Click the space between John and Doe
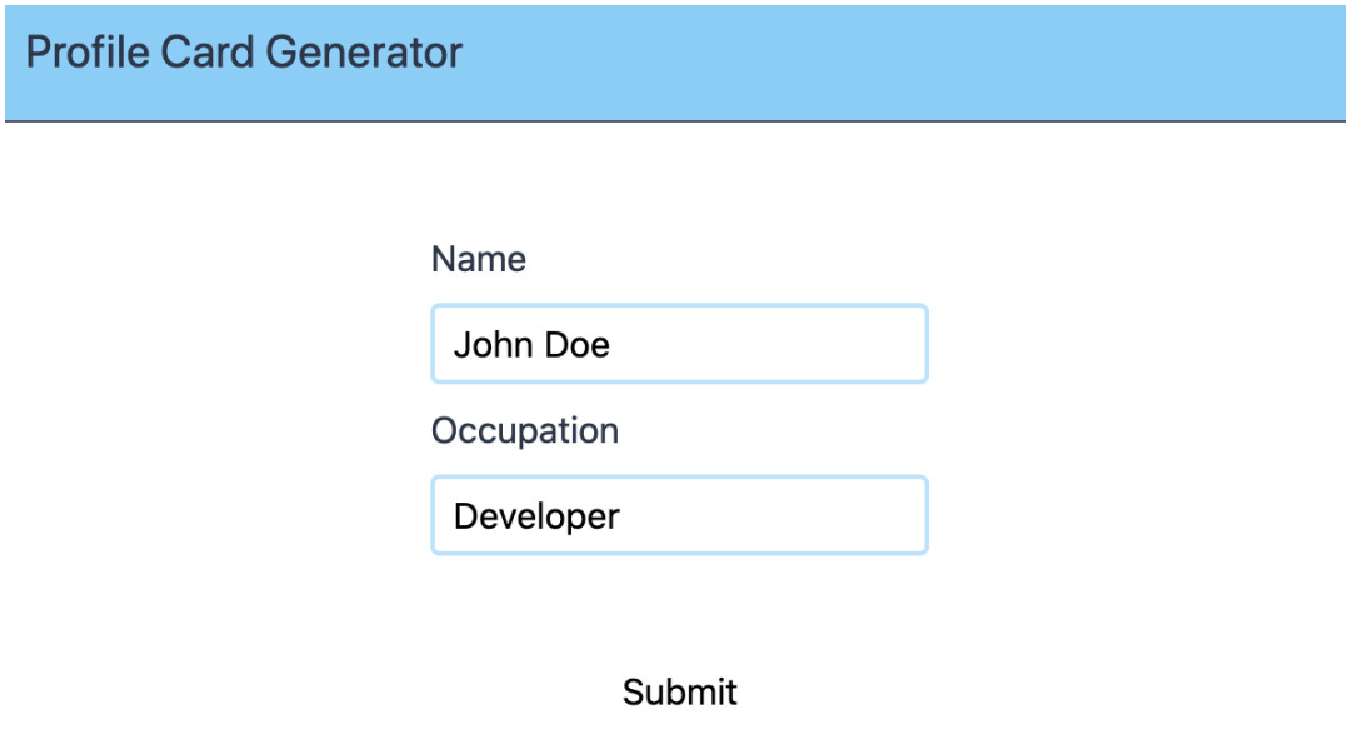This screenshot has height=751, width=1350. point(534,345)
